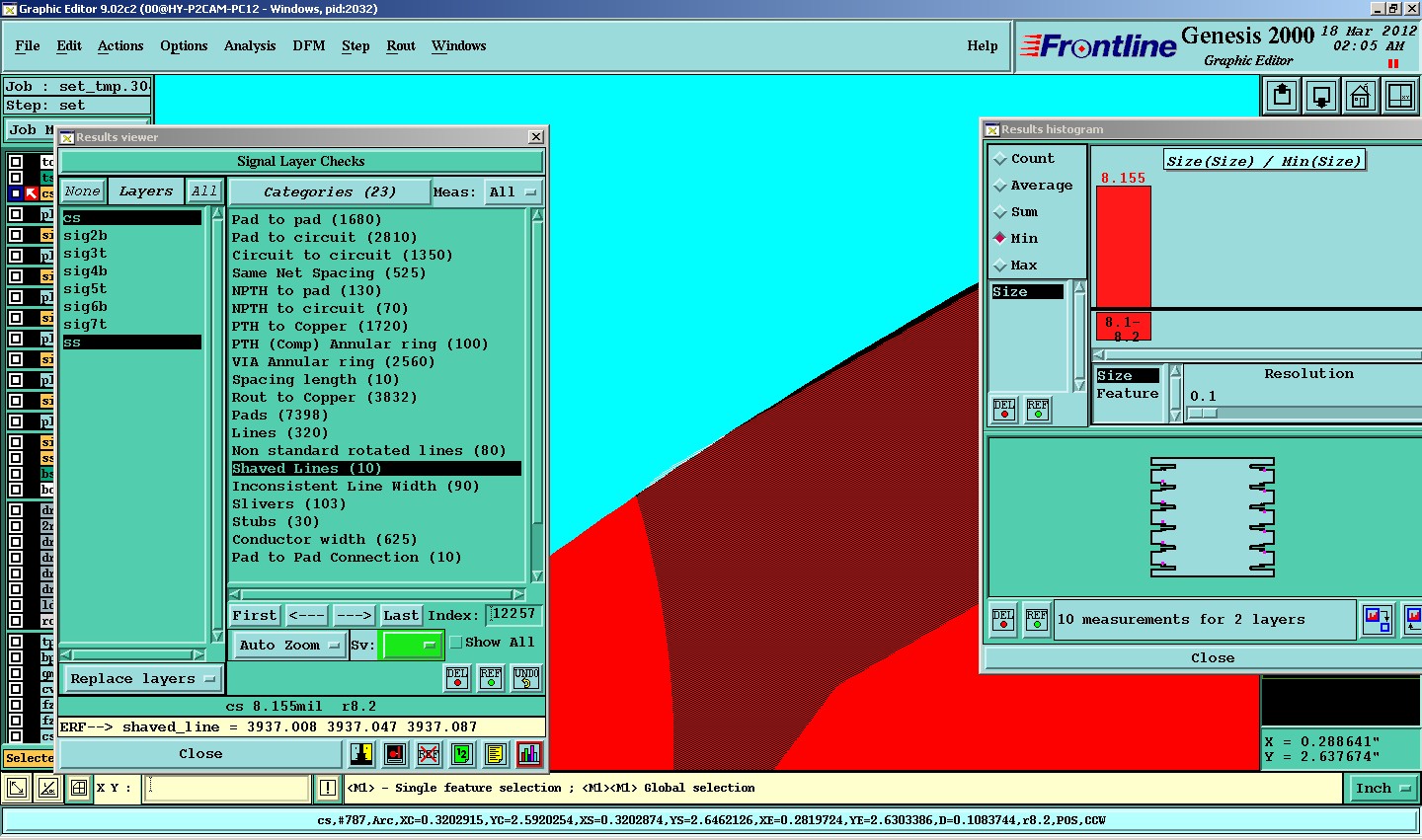The height and width of the screenshot is (840, 1422).
Task: Click the upload layer icon in top-right toolbar
Action: (x=1283, y=97)
